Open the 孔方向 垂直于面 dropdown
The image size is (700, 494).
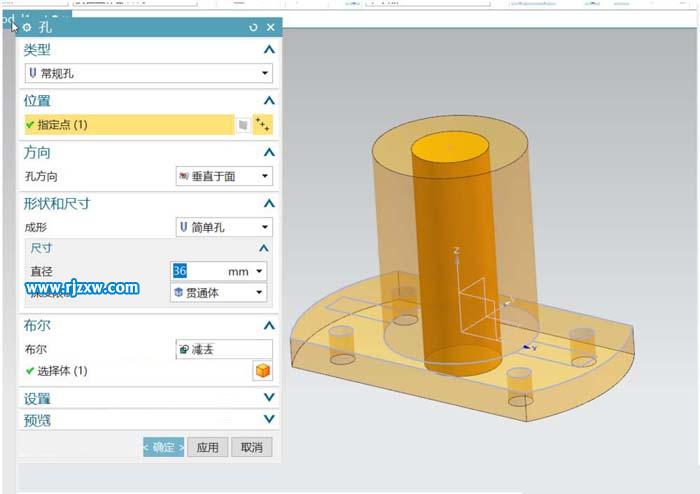click(x=224, y=176)
